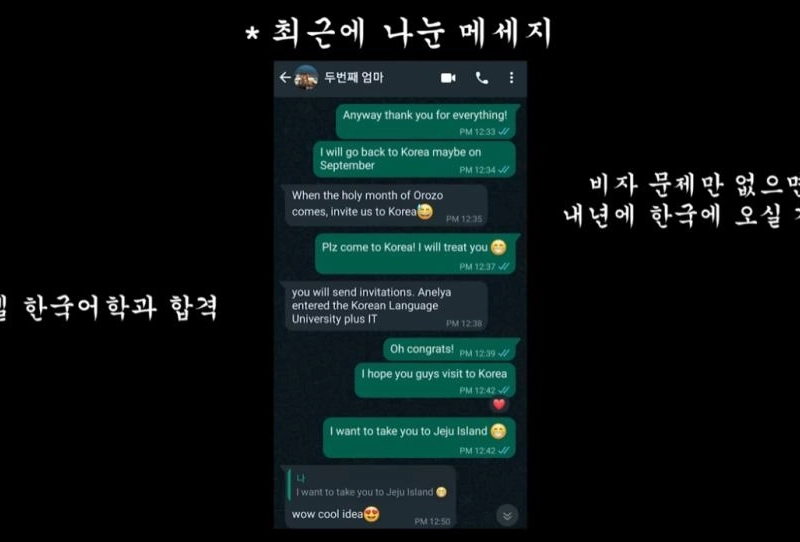Tap the red heart reaction
Screen dimensions: 800x542
(x=499, y=405)
